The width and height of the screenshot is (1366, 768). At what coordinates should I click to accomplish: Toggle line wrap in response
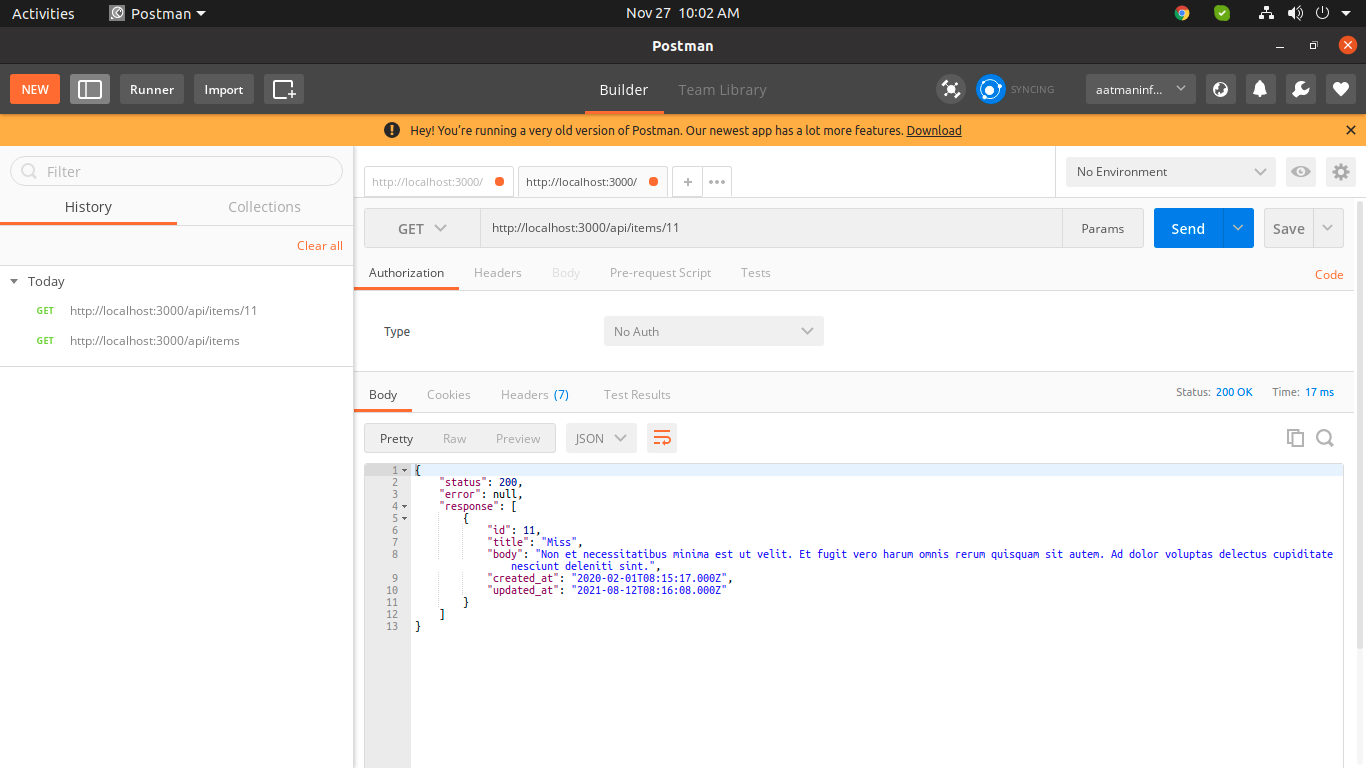[x=662, y=438]
